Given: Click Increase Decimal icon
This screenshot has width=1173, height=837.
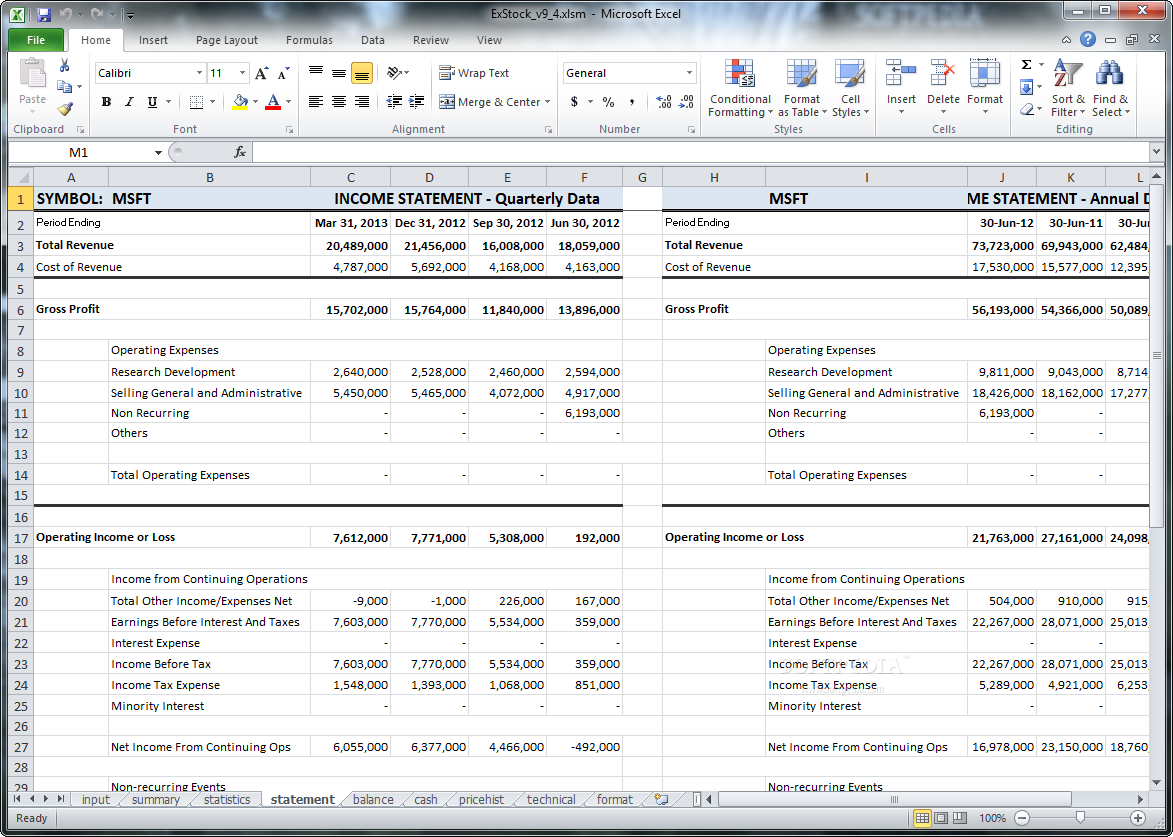Looking at the screenshot, I should coord(663,102).
